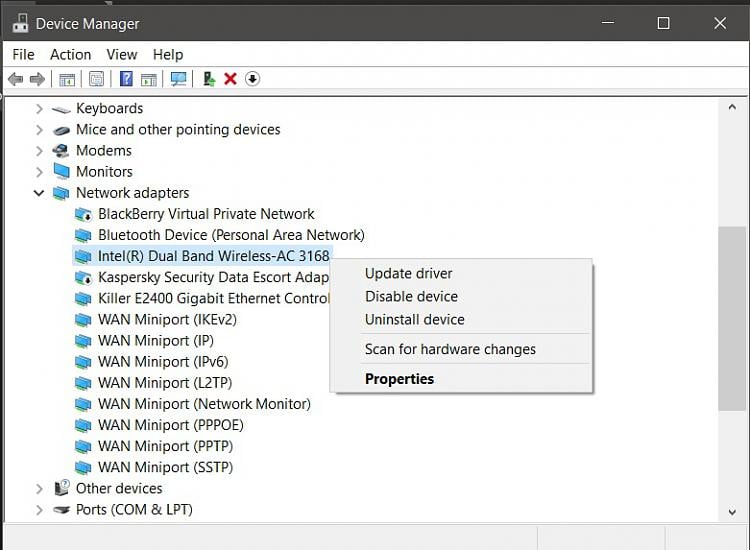Select WAN Miniport (PPPOE) device
This screenshot has height=550, width=750.
tap(170, 425)
